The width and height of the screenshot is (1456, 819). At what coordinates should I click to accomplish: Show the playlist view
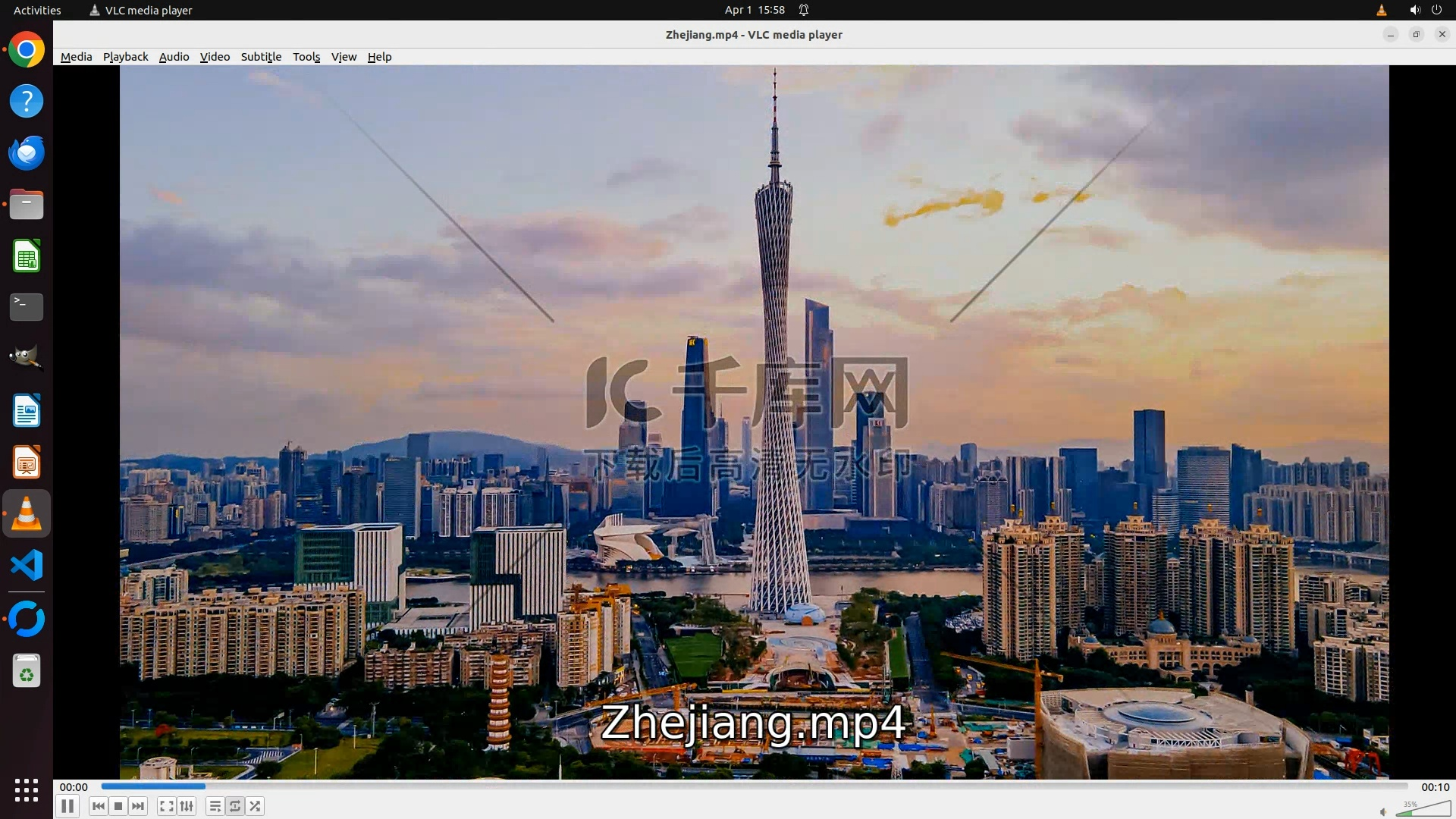[x=215, y=806]
